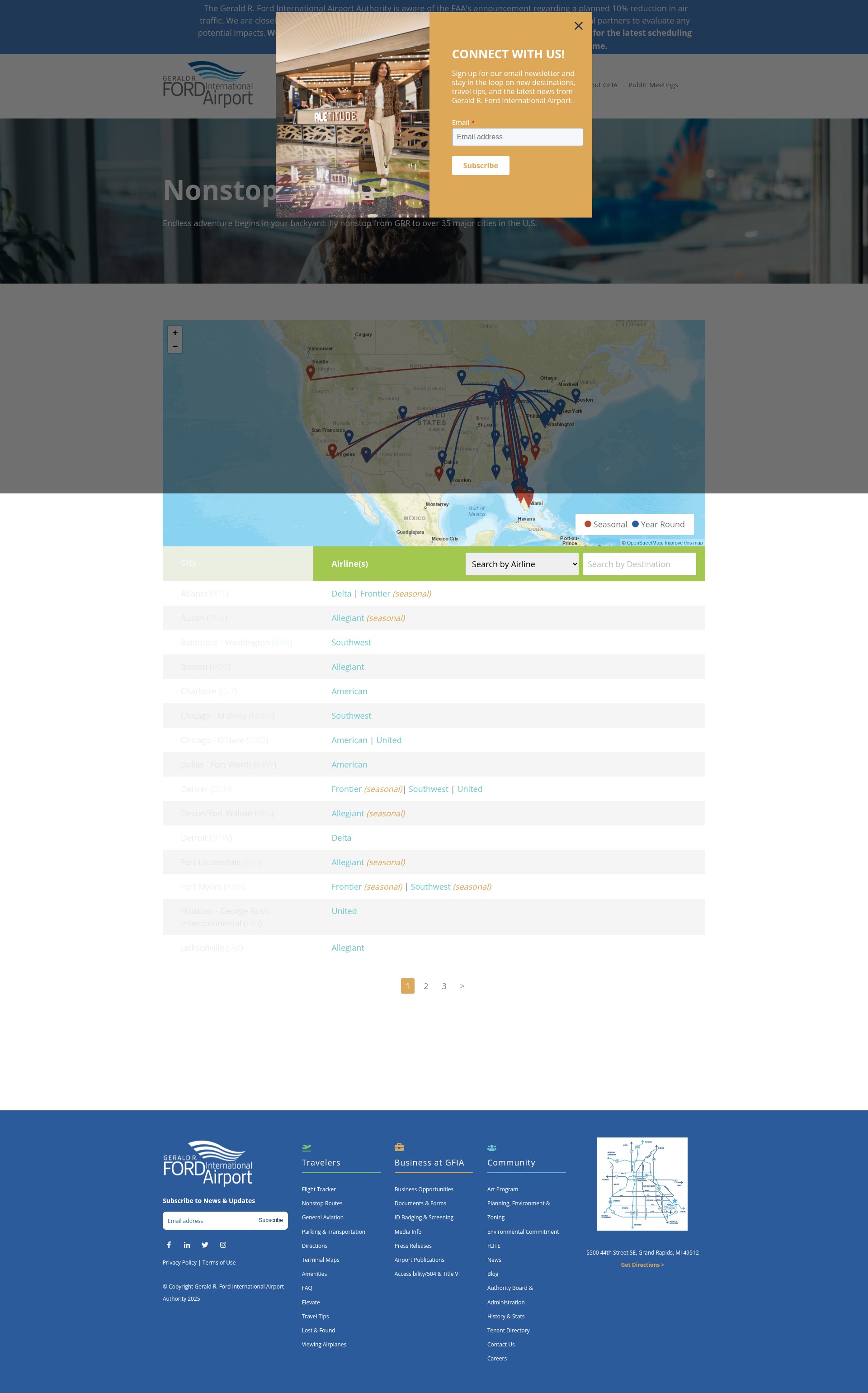Image resolution: width=868 pixels, height=1393 pixels.
Task: Open Southwest link for Chicago - Midway
Action: (351, 715)
